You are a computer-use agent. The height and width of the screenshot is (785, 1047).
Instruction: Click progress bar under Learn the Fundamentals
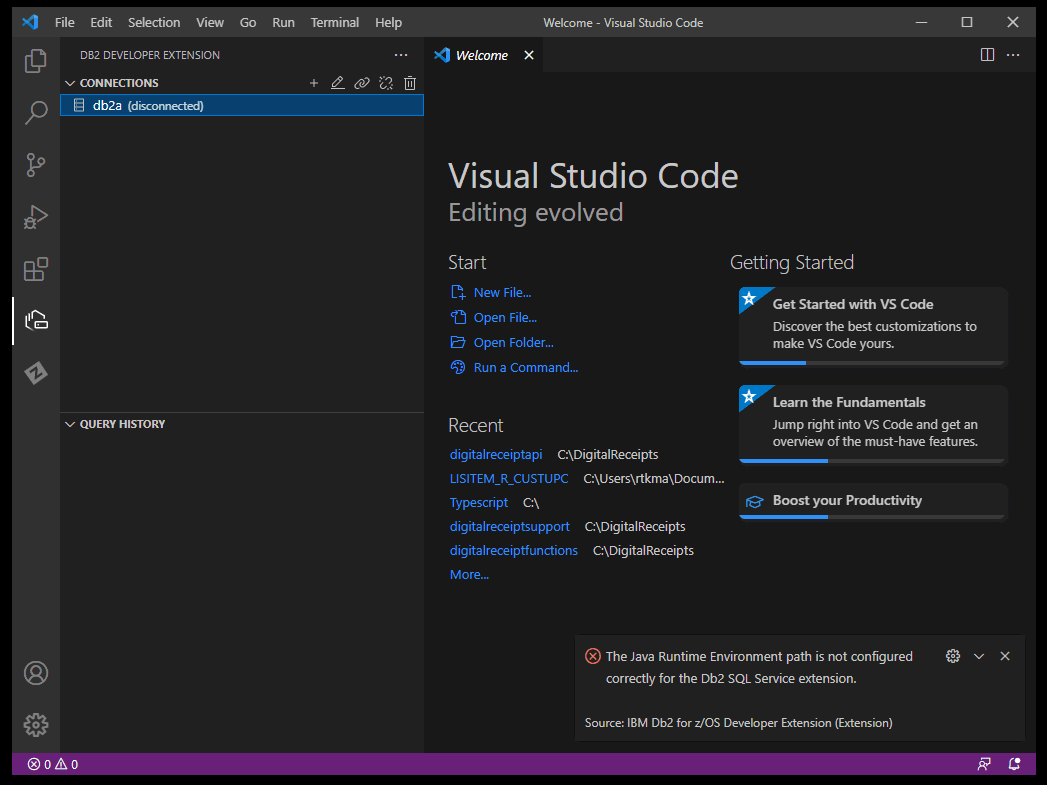tap(873, 461)
